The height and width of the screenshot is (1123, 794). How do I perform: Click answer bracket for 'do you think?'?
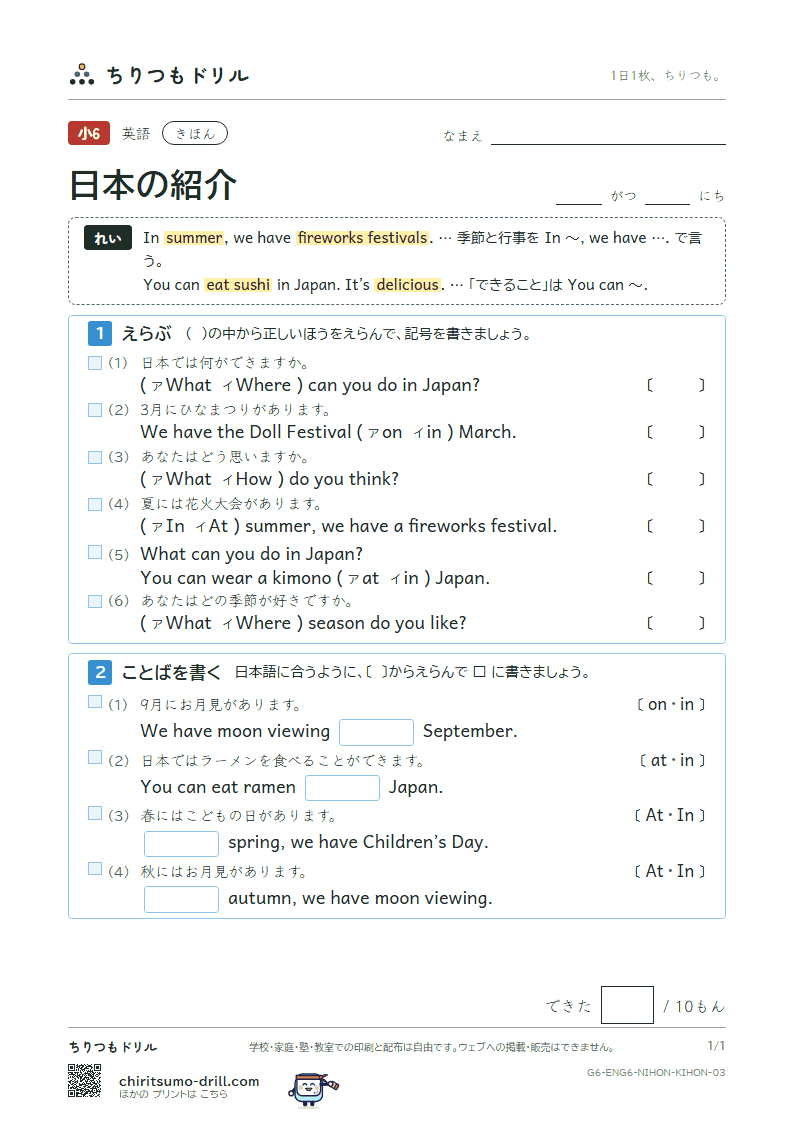676,479
